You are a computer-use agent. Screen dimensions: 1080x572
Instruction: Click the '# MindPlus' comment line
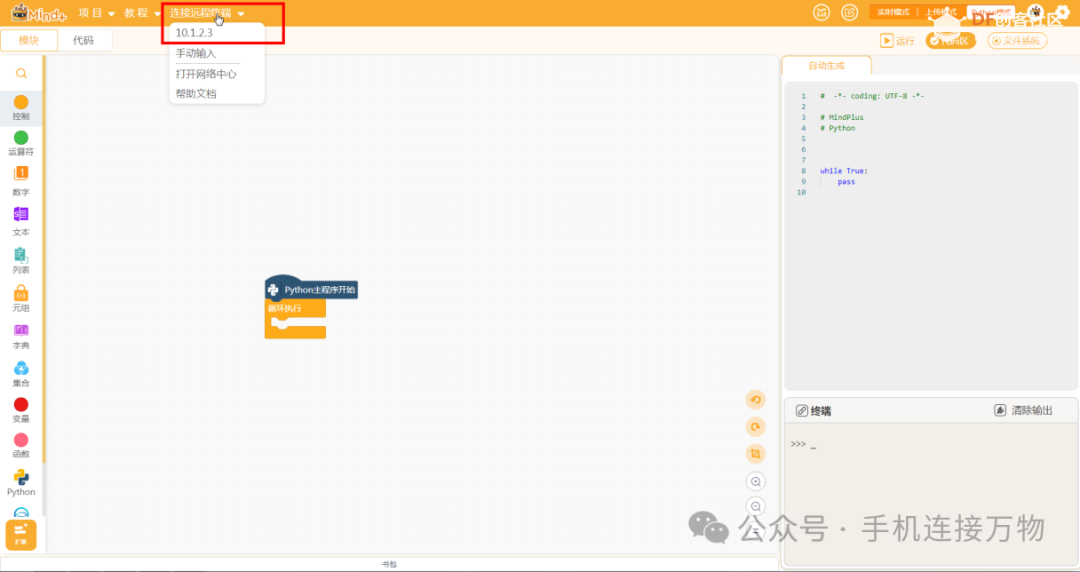(x=842, y=117)
